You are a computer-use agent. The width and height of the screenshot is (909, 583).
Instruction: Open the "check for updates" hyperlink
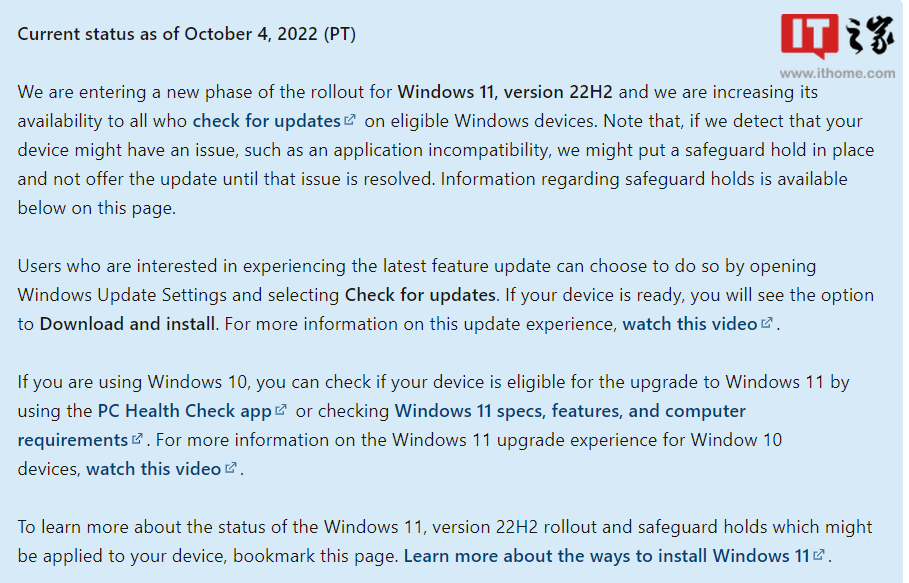tap(267, 121)
